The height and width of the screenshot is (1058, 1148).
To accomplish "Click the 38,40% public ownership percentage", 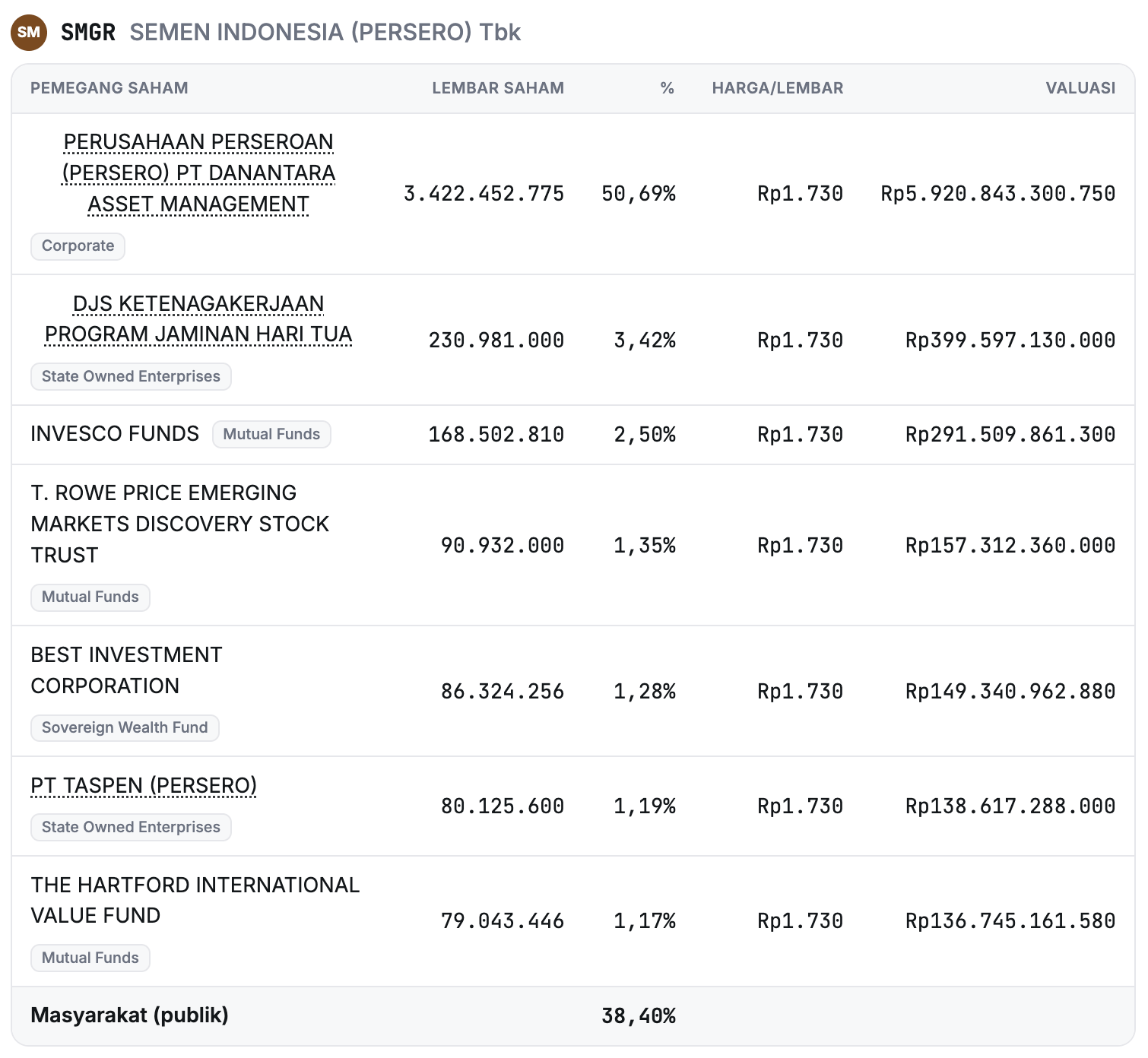I will pos(639,1016).
